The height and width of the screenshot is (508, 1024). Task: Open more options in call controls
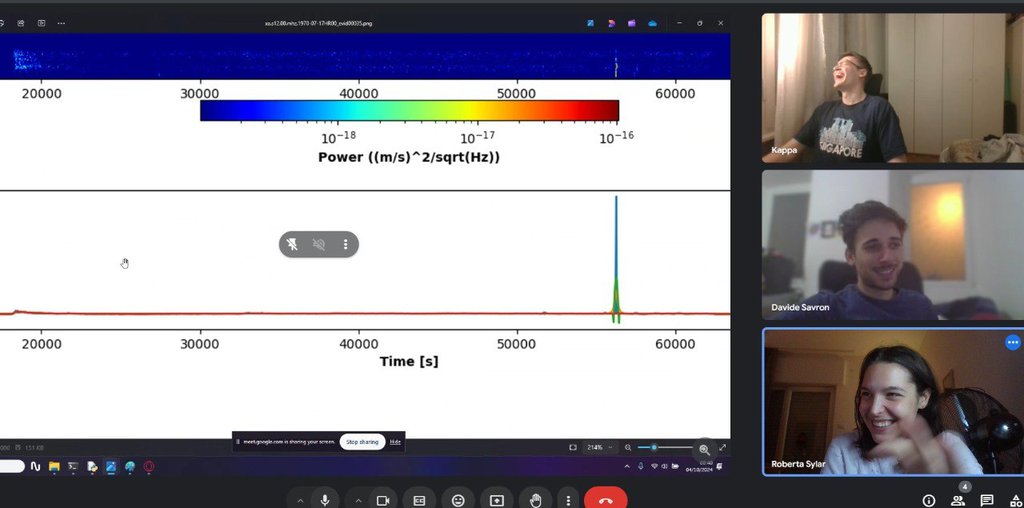coord(568,500)
